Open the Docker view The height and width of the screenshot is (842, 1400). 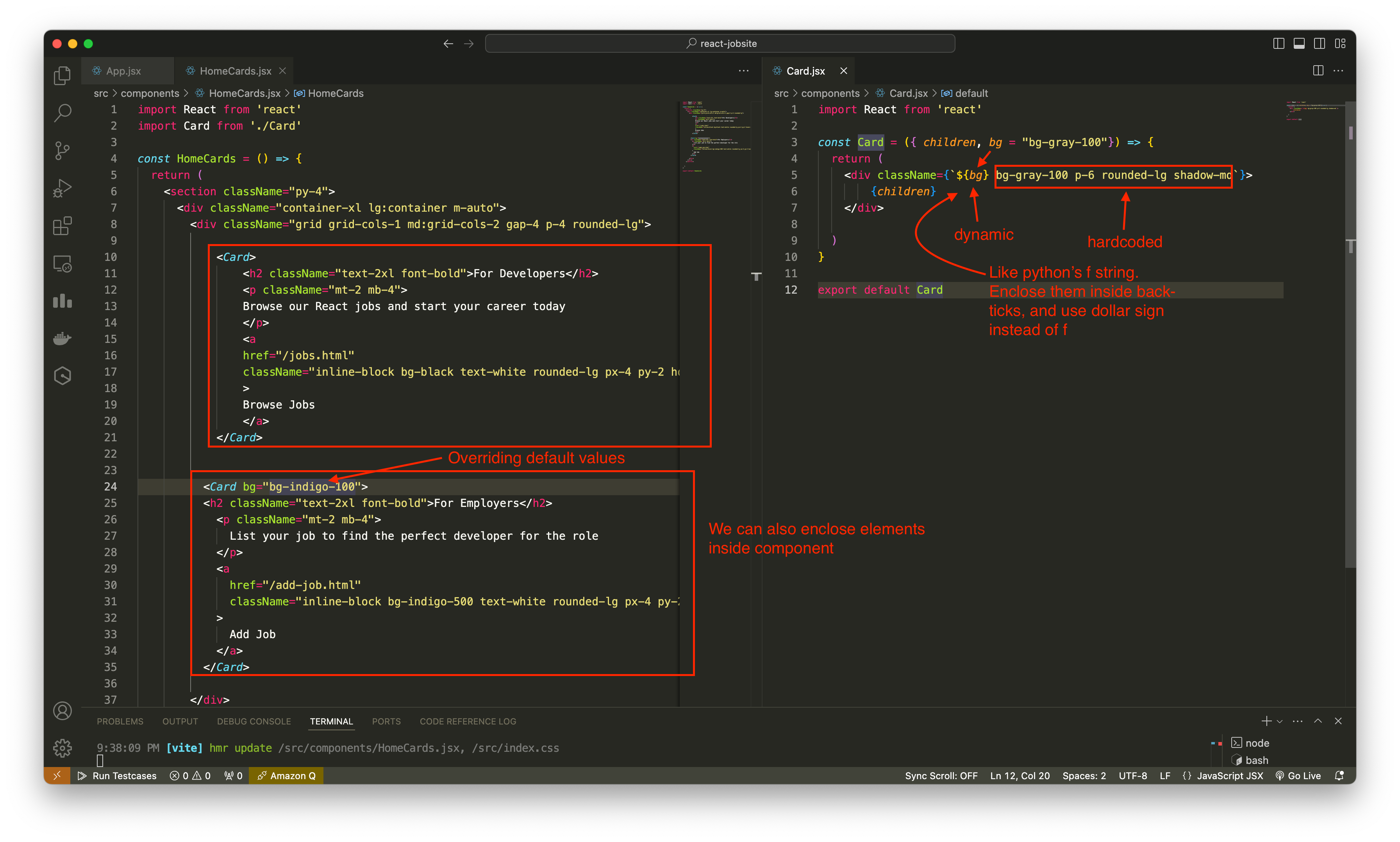pos(62,338)
